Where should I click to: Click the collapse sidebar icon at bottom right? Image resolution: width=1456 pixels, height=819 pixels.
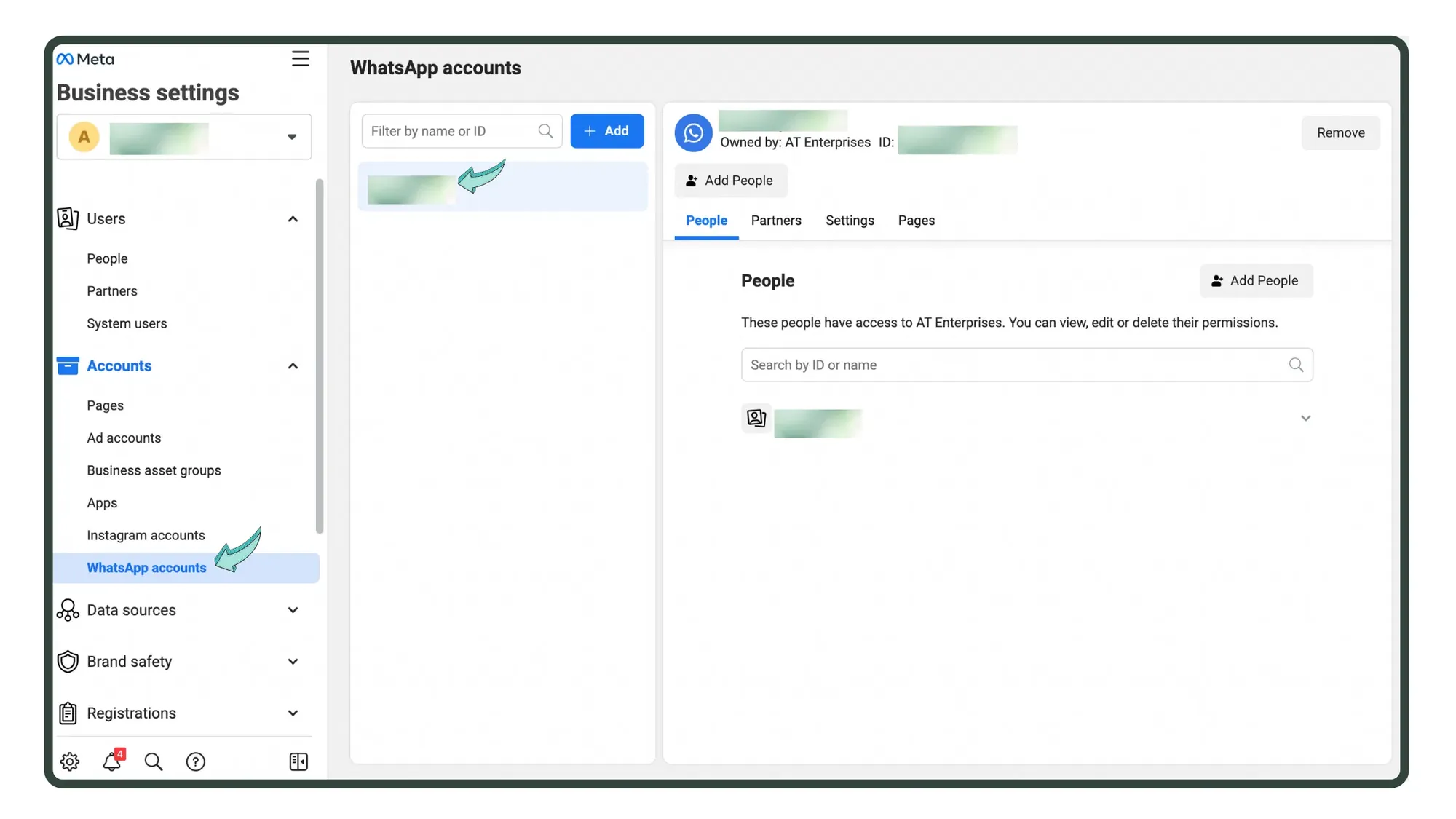[298, 761]
